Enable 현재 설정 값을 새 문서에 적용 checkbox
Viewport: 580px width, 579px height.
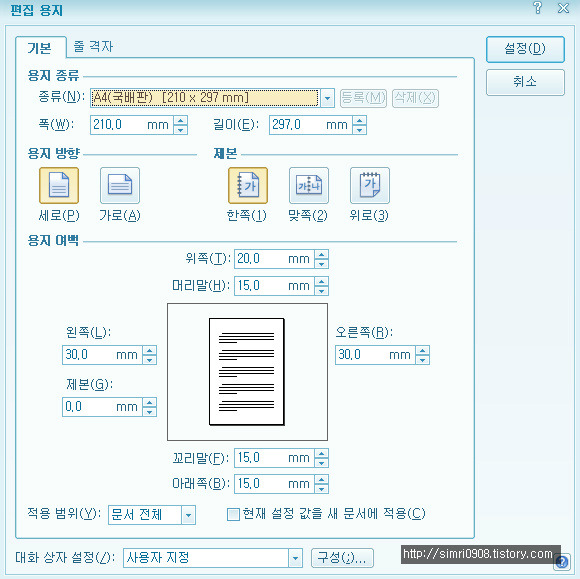click(233, 514)
